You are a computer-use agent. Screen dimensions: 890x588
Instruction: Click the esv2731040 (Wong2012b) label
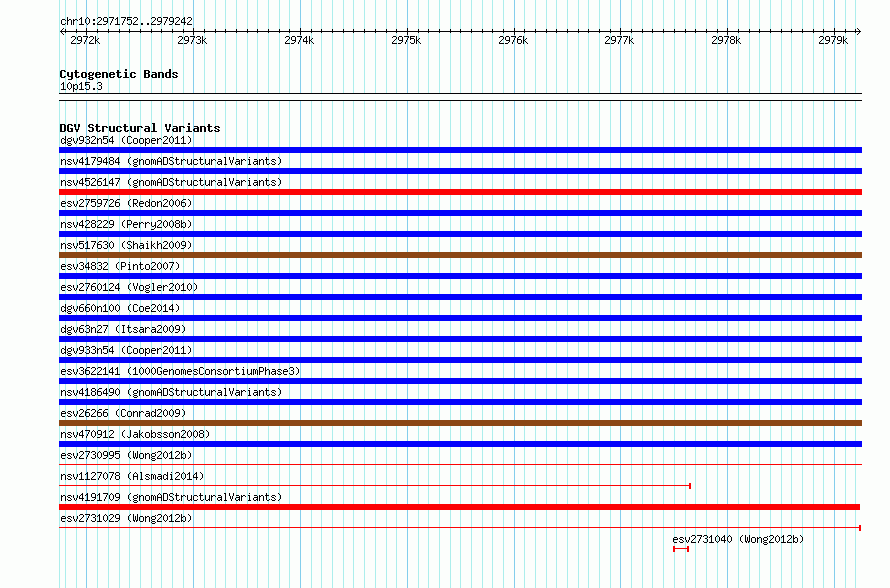tap(738, 539)
